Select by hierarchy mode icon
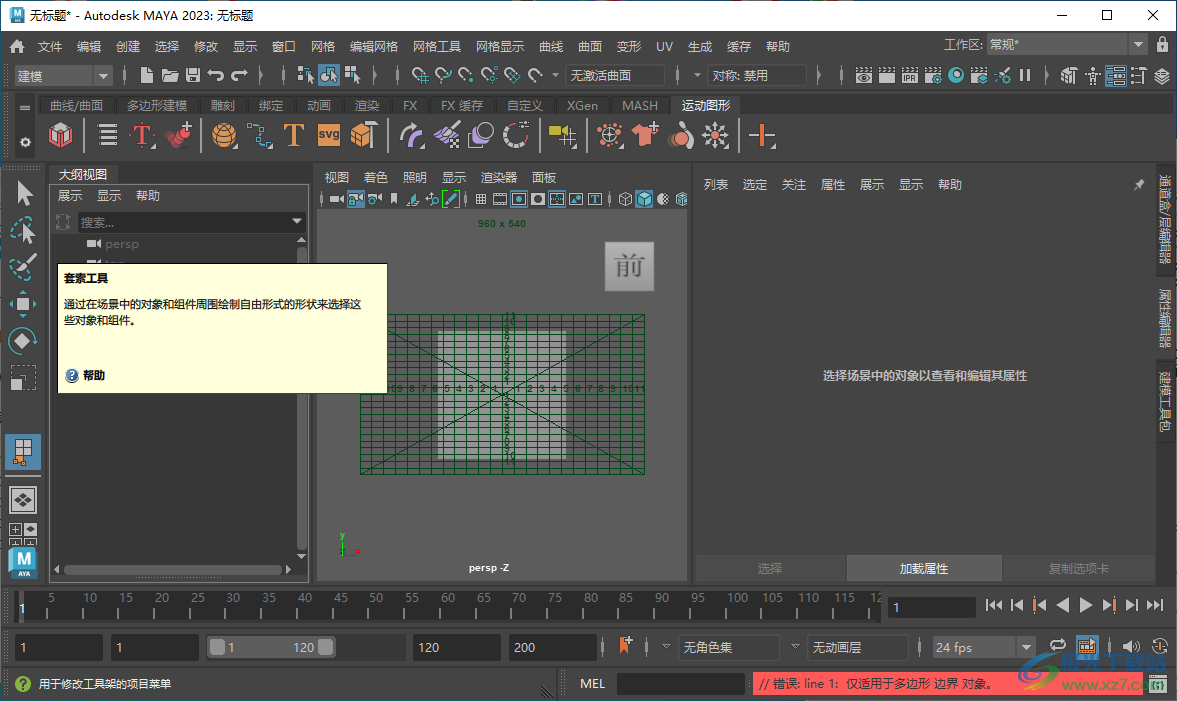The height and width of the screenshot is (701, 1177). pyautogui.click(x=306, y=75)
